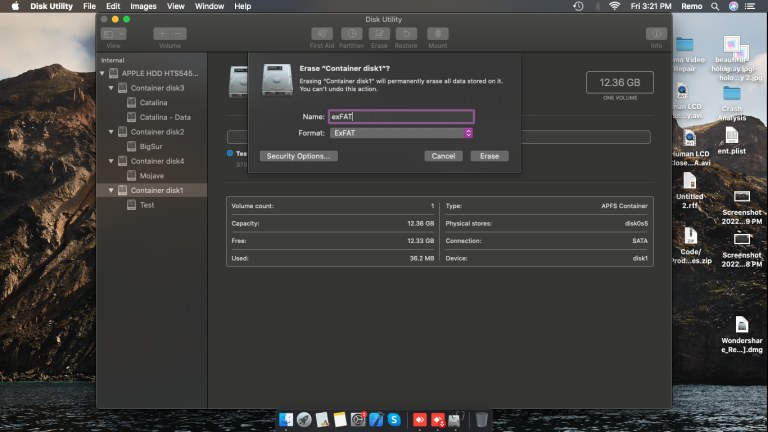Open the Info toolbar icon
The image size is (768, 432).
656,34
